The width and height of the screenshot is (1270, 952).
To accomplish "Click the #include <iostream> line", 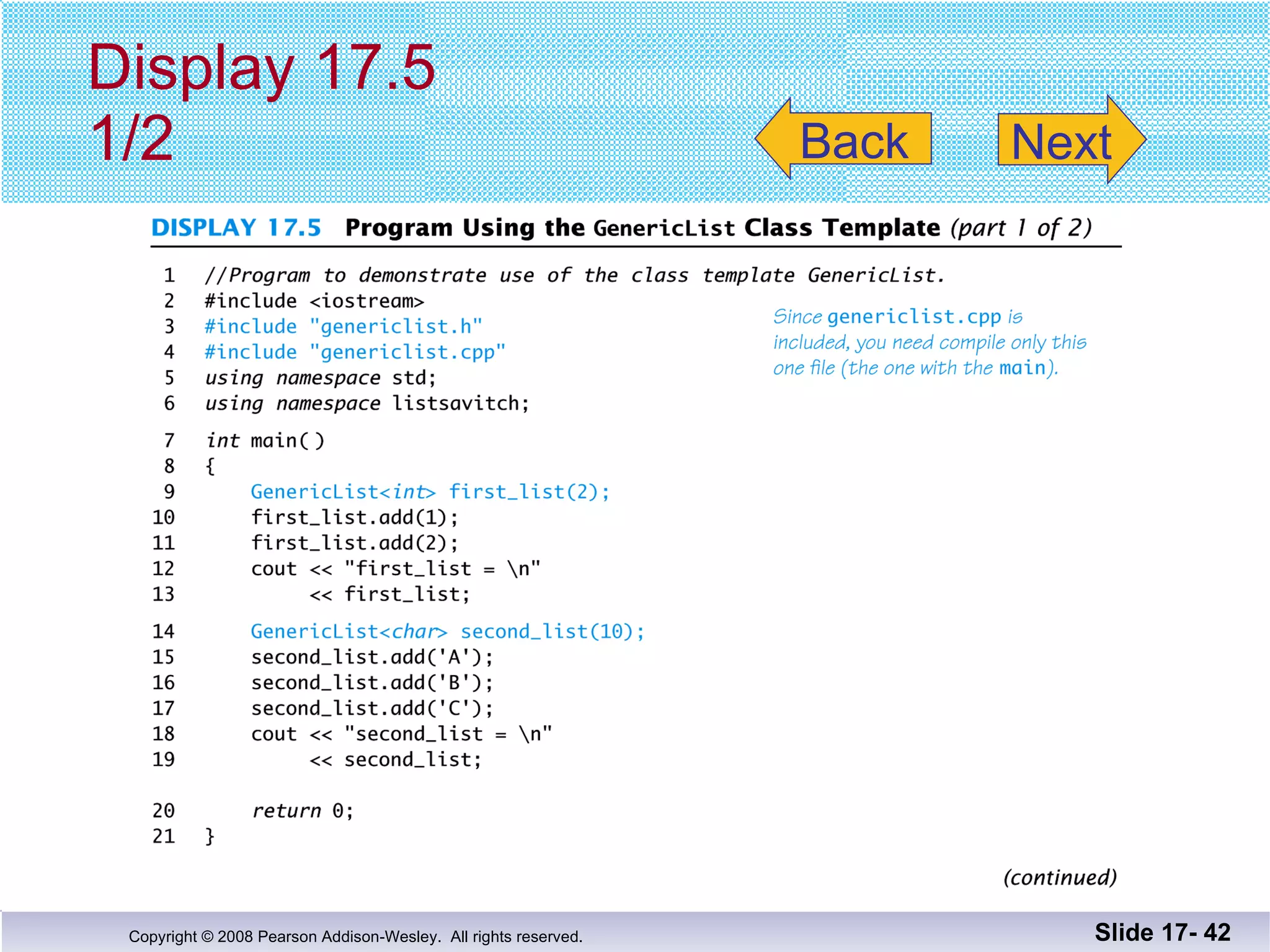I will coord(314,301).
